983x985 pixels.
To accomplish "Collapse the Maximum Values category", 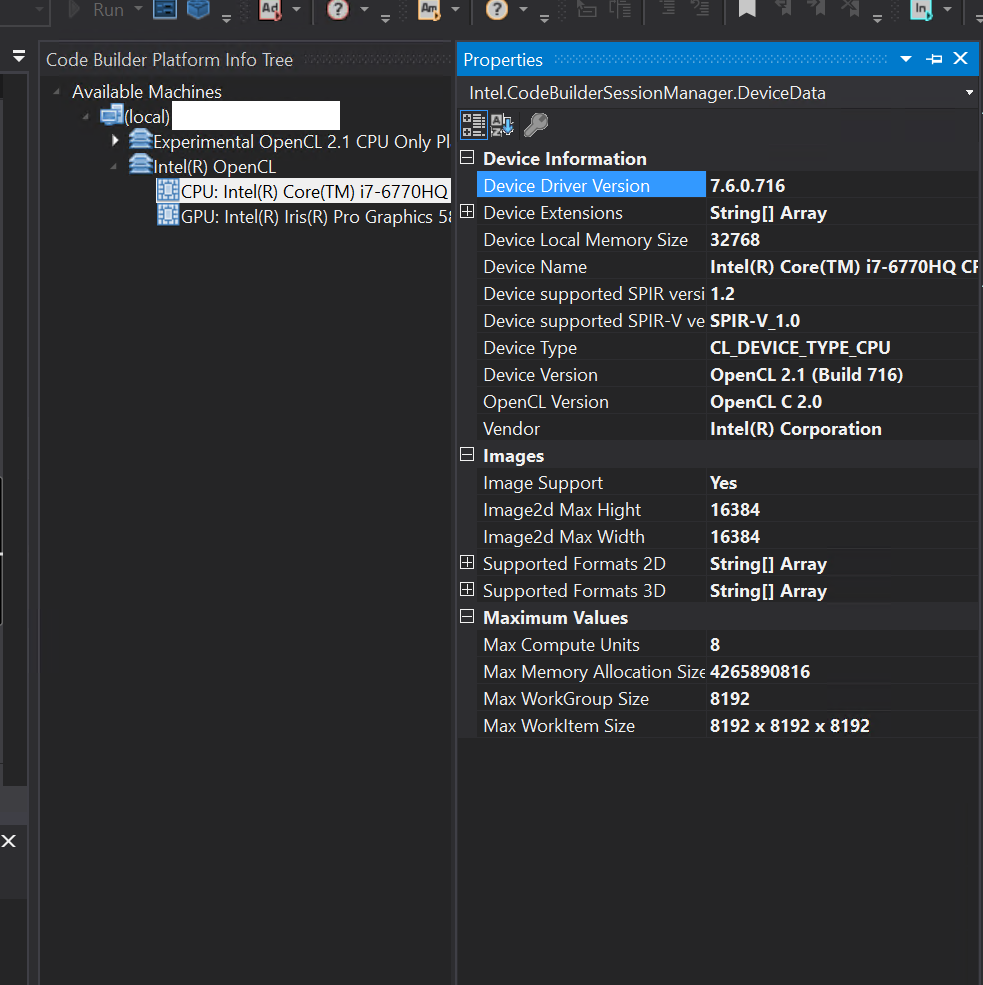I will tap(467, 617).
